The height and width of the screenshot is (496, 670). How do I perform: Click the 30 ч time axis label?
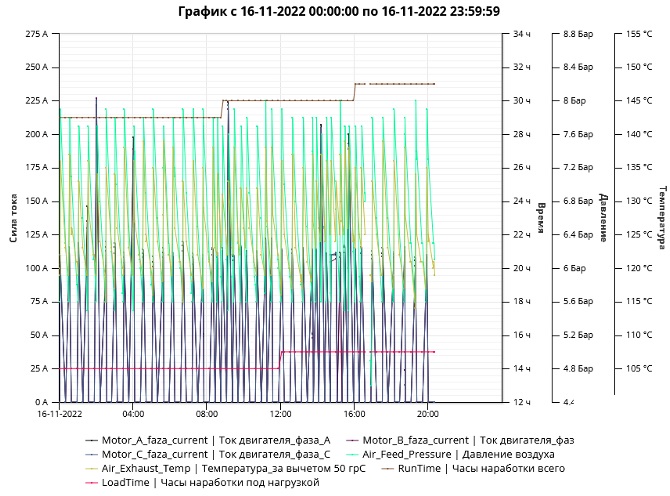click(x=521, y=101)
